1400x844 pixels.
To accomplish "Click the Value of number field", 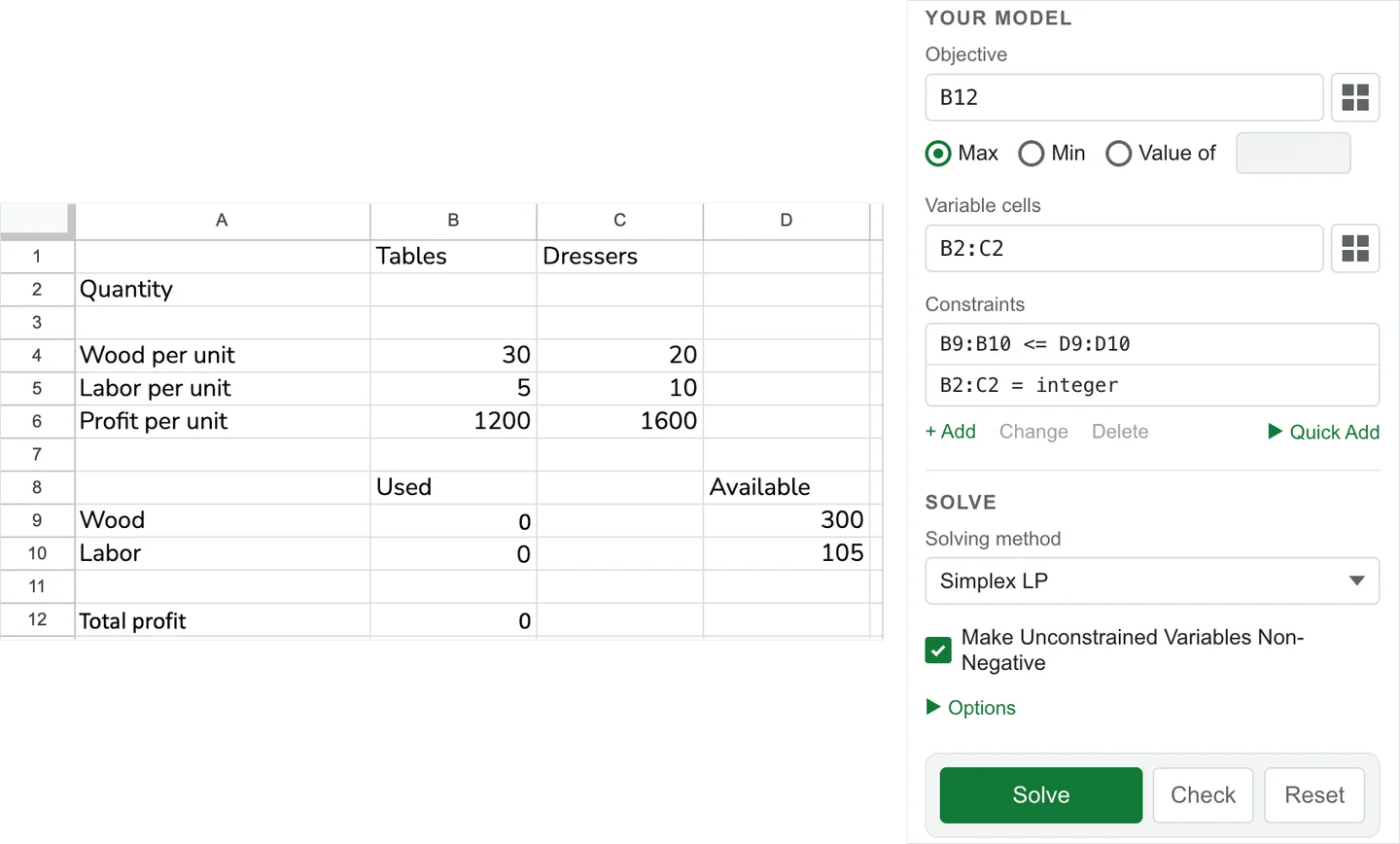I will coord(1293,154).
